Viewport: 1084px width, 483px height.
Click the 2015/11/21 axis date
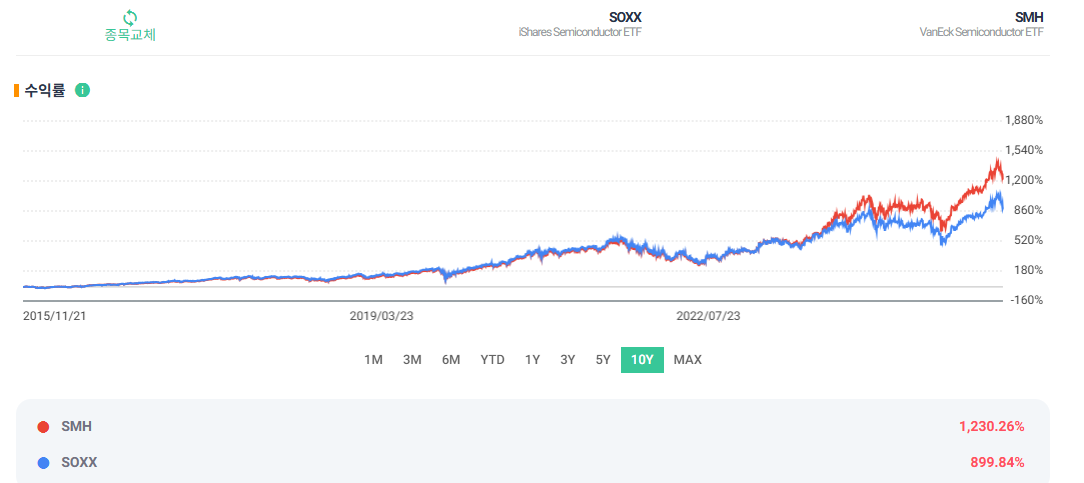pos(55,315)
